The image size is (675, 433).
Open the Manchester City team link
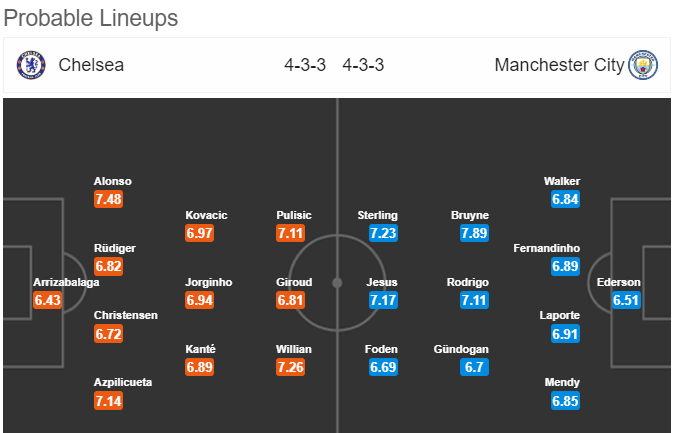tap(559, 66)
